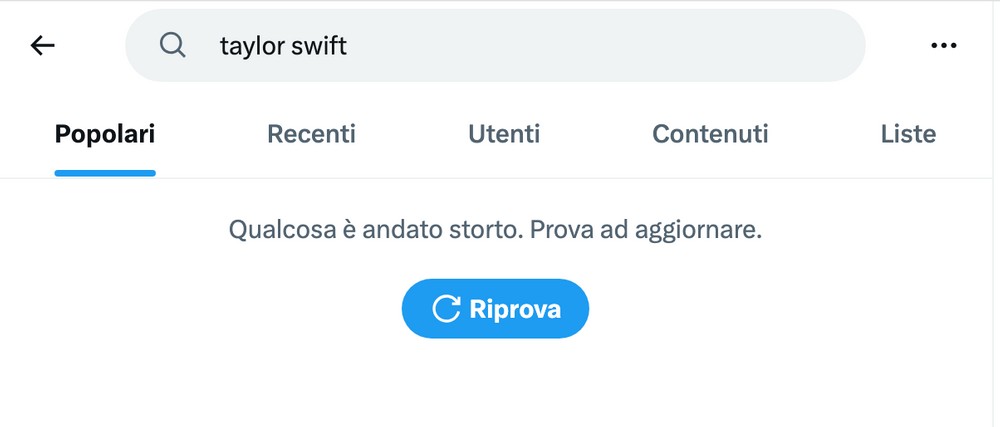The width and height of the screenshot is (1000, 427).
Task: Click the "Qualcosa è andato storto" error text
Action: tap(375, 231)
